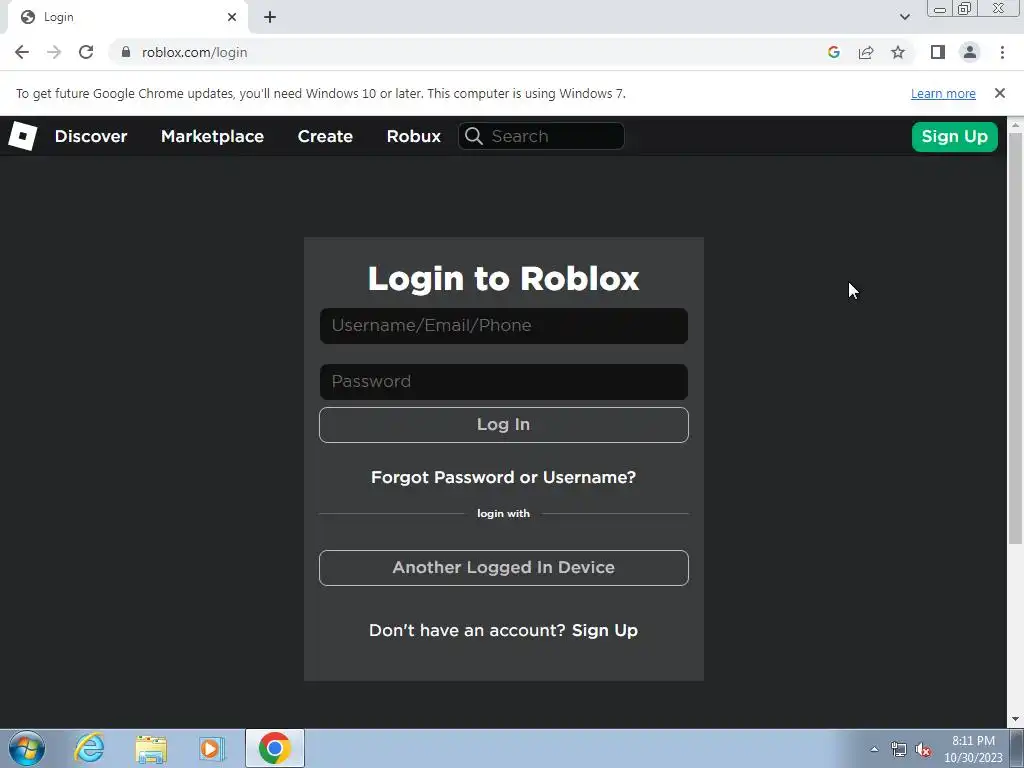The height and width of the screenshot is (768, 1024).
Task: Open the Marketplace menu item
Action: pos(212,136)
